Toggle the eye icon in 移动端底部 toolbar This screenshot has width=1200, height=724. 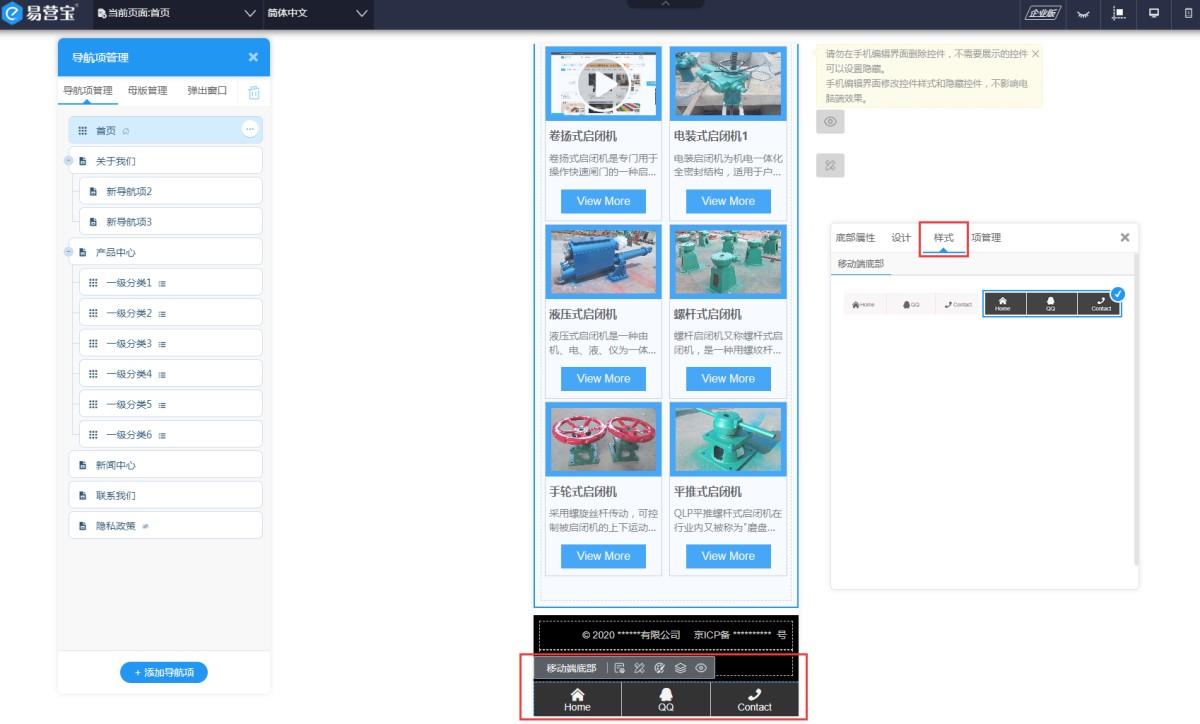(701, 668)
